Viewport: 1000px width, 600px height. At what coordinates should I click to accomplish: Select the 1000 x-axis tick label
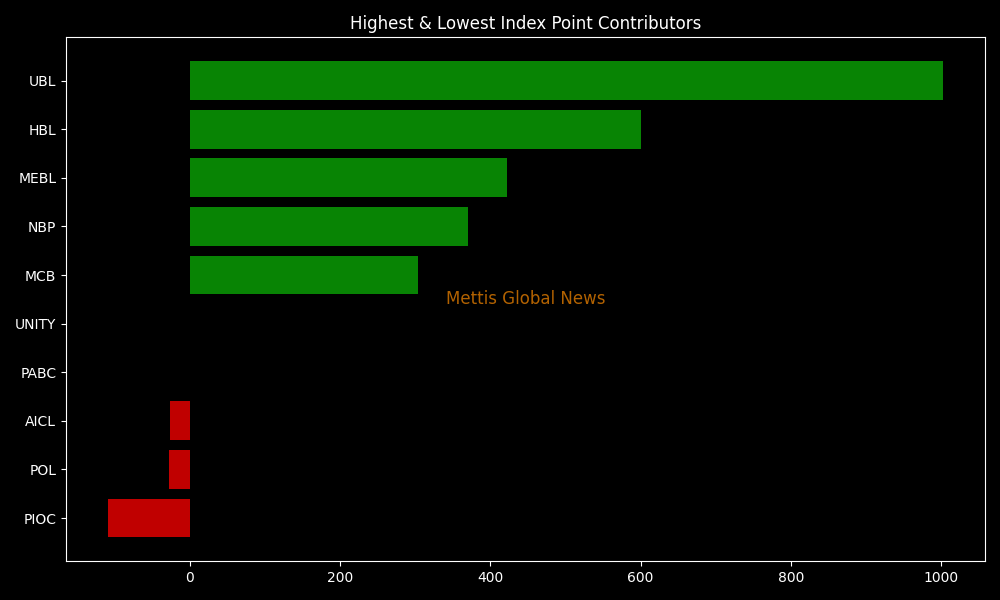click(941, 577)
